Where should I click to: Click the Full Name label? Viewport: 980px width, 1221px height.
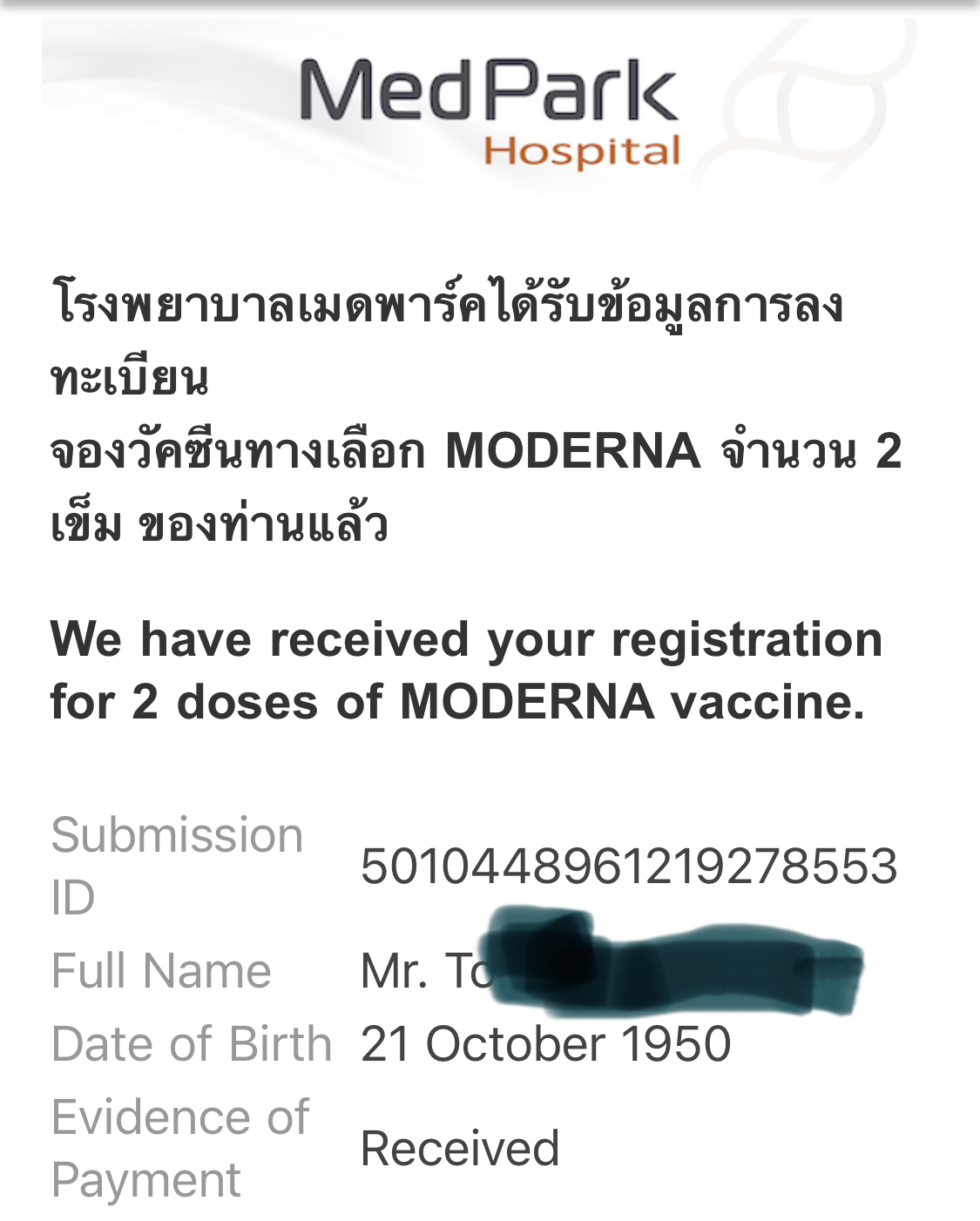pos(161,970)
